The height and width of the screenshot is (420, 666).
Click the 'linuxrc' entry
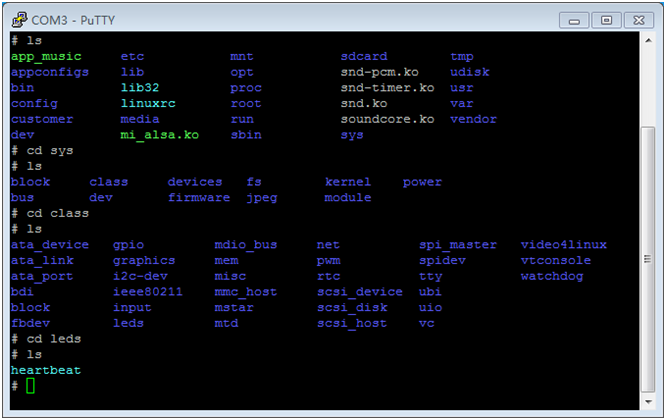pyautogui.click(x=148, y=103)
